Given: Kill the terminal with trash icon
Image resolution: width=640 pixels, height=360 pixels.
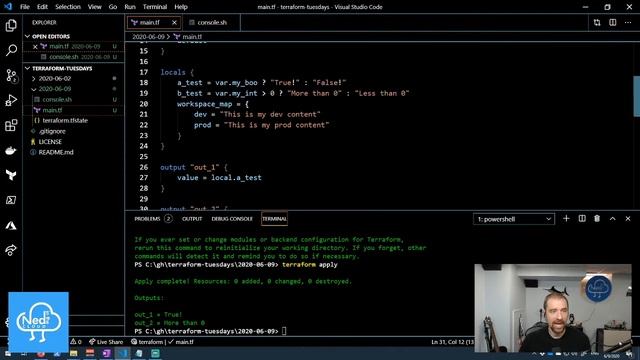Looking at the screenshot, I should pyautogui.click(x=597, y=219).
